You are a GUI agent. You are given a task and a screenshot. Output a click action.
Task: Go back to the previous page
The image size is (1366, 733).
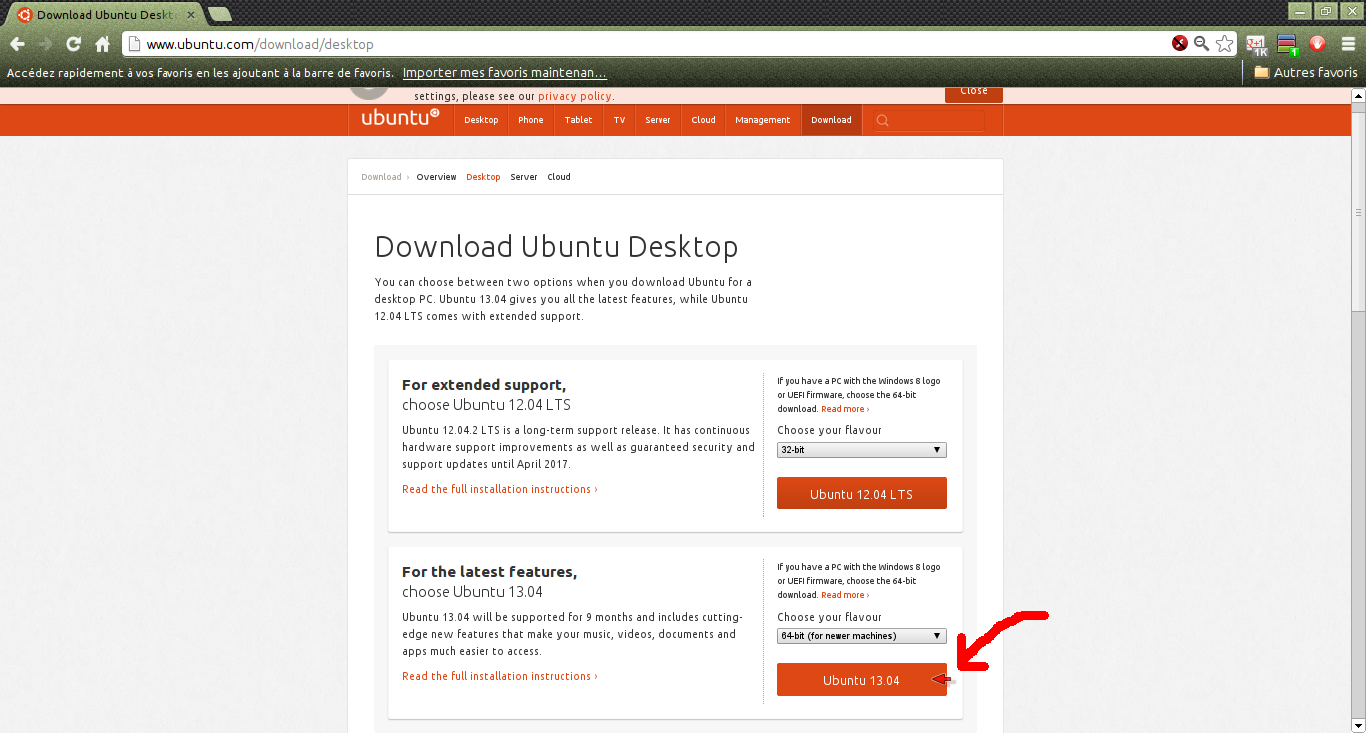point(17,44)
